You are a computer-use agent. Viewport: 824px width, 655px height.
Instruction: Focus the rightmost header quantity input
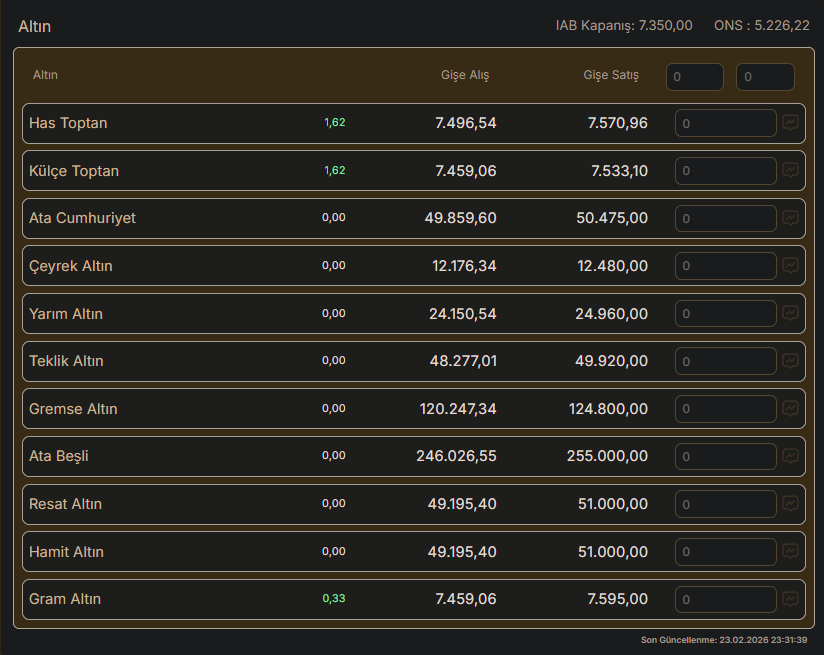(765, 77)
